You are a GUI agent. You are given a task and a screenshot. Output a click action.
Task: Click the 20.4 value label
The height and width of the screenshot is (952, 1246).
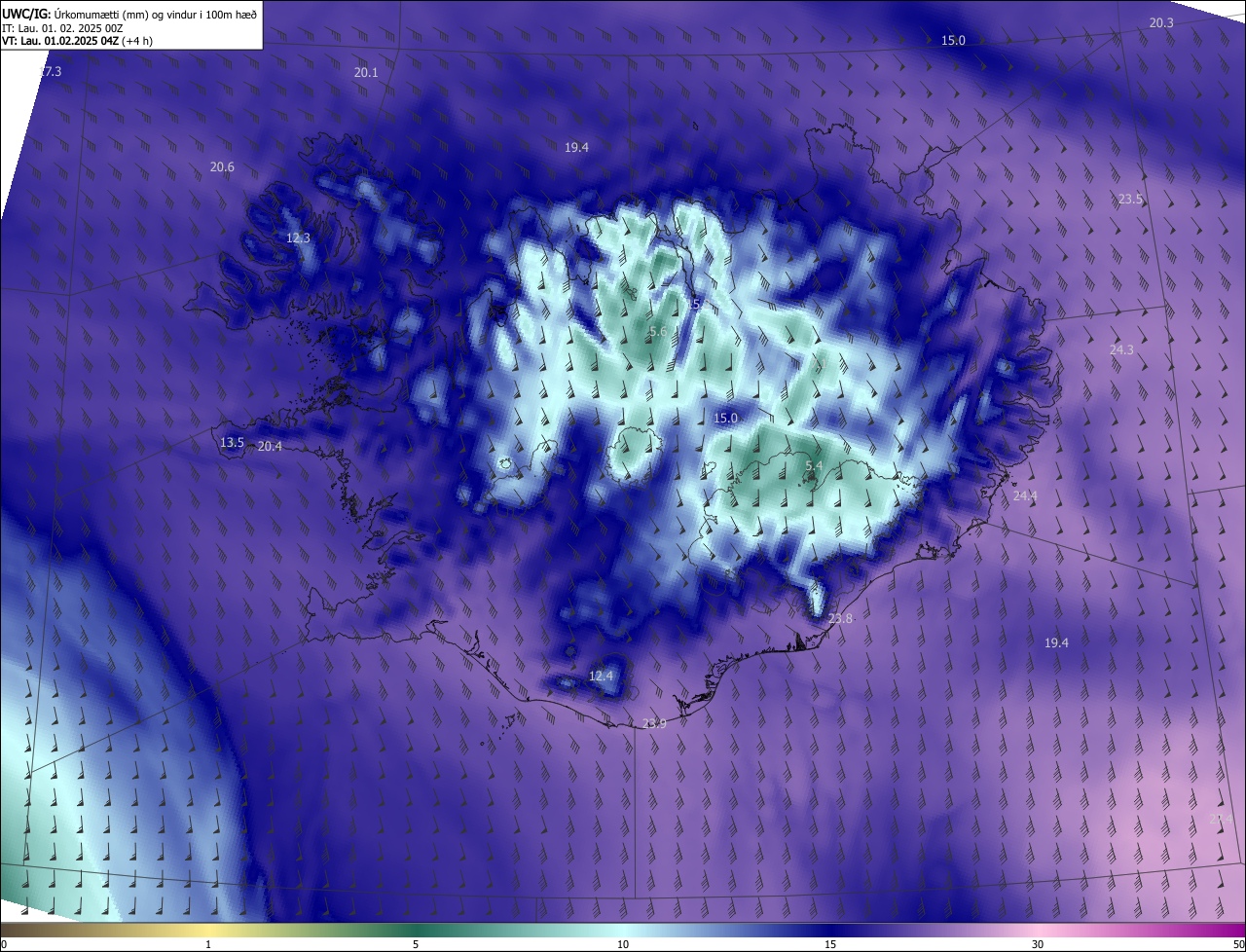[x=270, y=447]
